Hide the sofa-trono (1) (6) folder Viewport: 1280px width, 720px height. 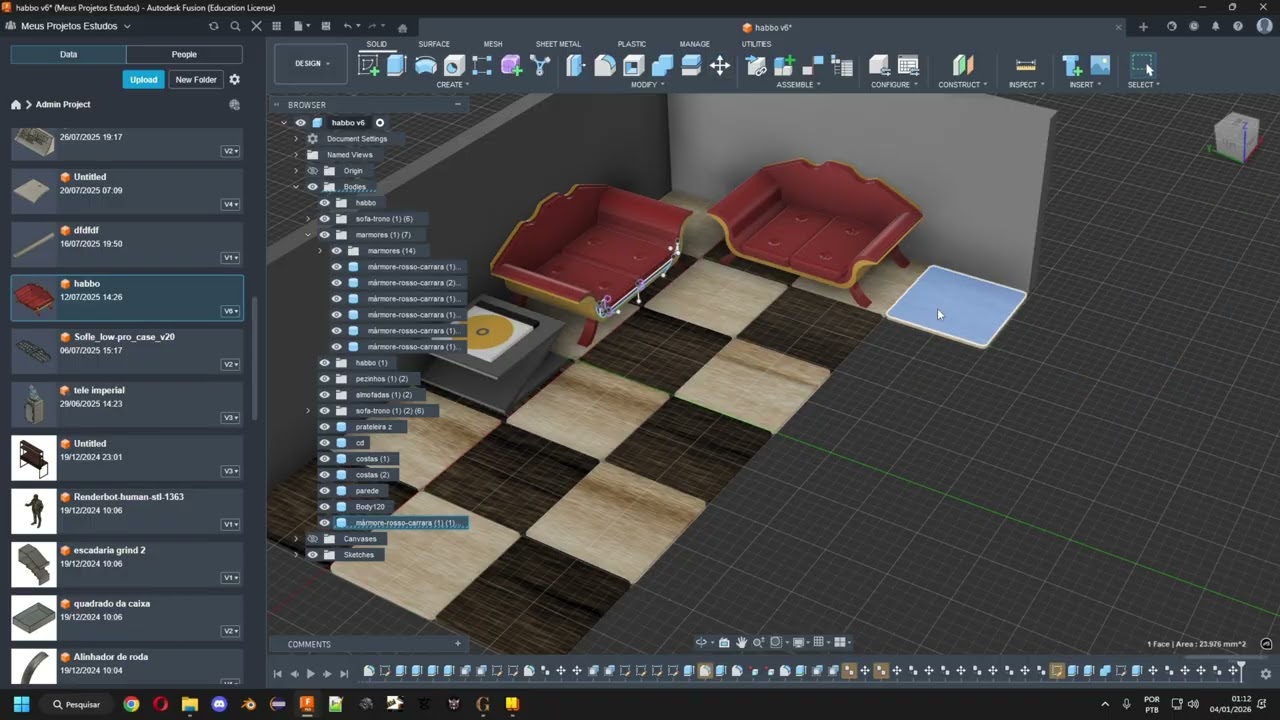(324, 219)
